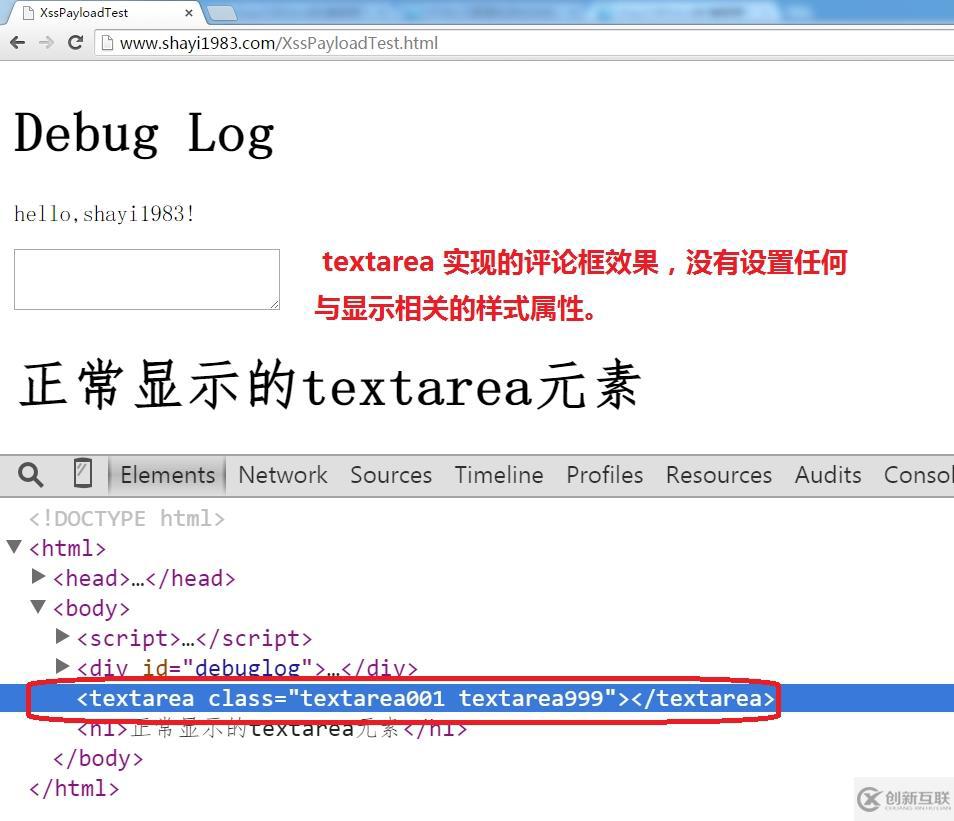
Task: Click the Debug Log heading
Action: pos(144,134)
